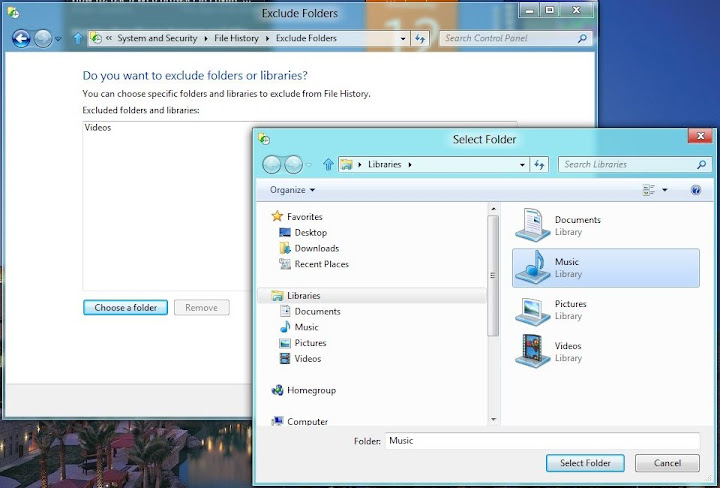Refresh the Exclude Folders address bar

pyautogui.click(x=420, y=39)
